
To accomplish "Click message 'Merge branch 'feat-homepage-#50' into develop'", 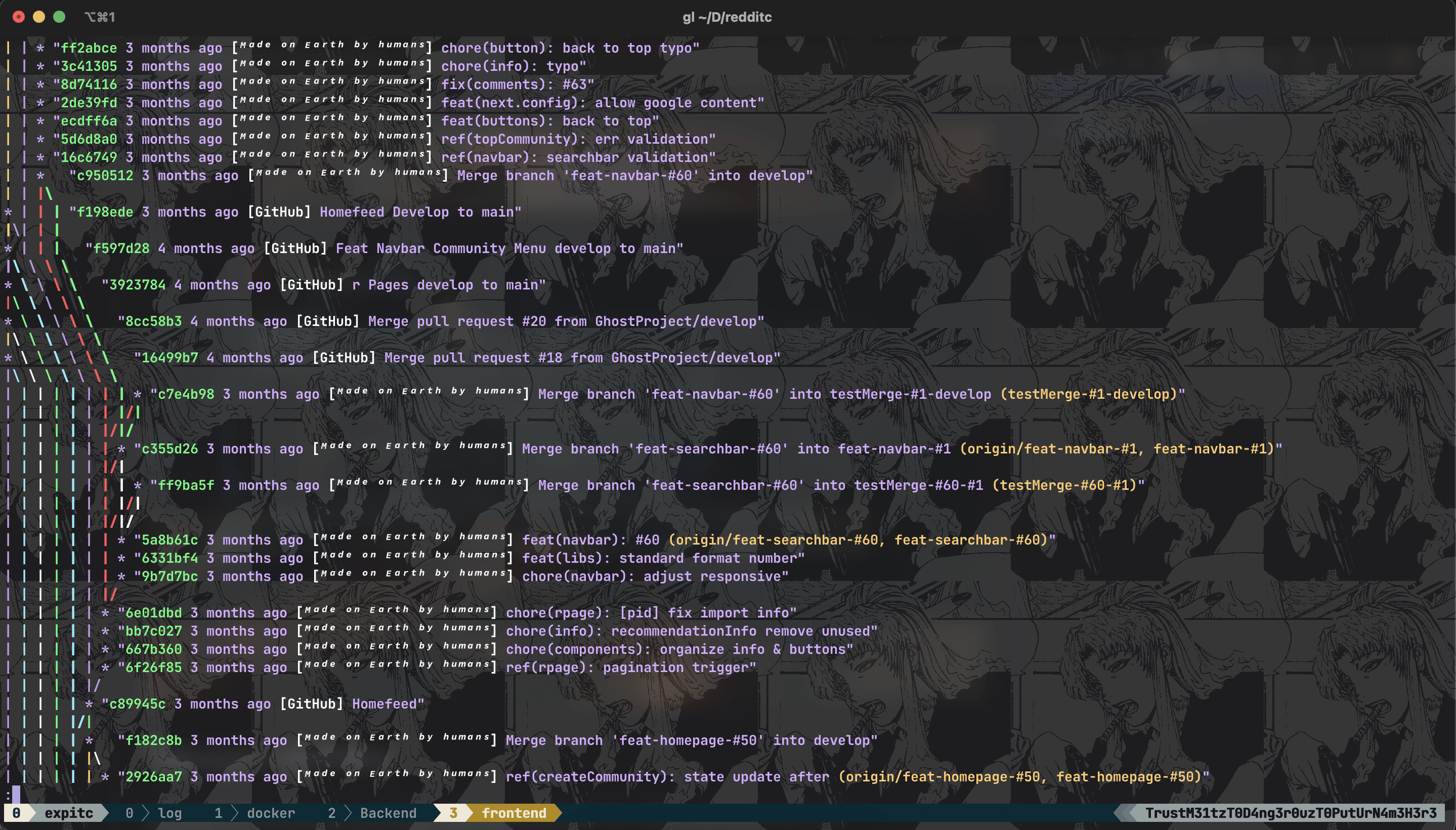I will tap(687, 741).
